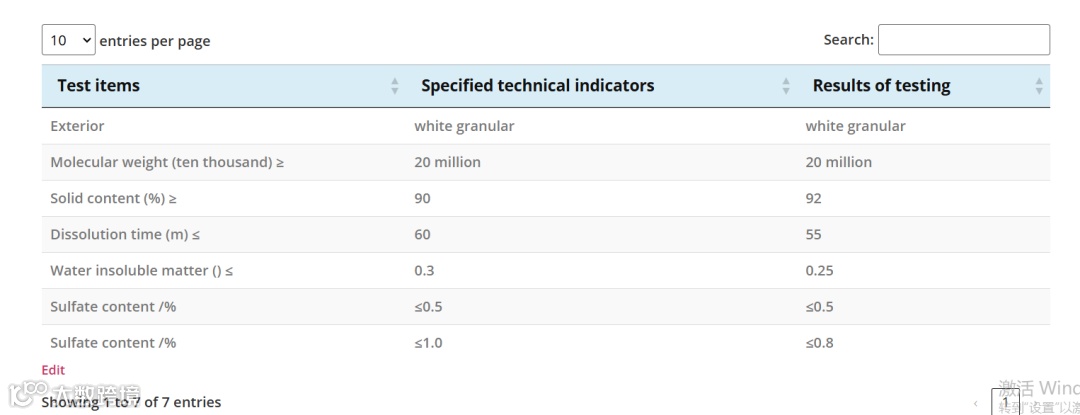This screenshot has height=415, width=1080.
Task: Select the Molecular weight row
Action: point(546,162)
